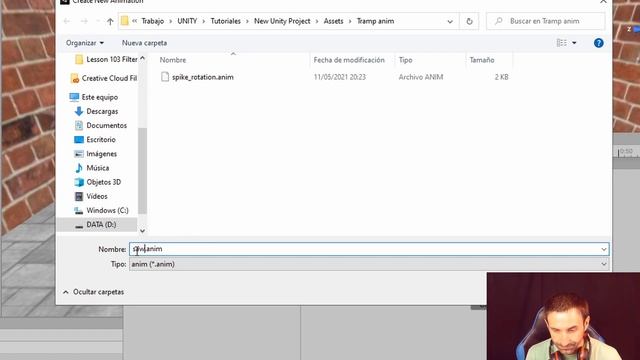Open Descargas folder in sidebar
The height and width of the screenshot is (360, 640).
pos(96,111)
